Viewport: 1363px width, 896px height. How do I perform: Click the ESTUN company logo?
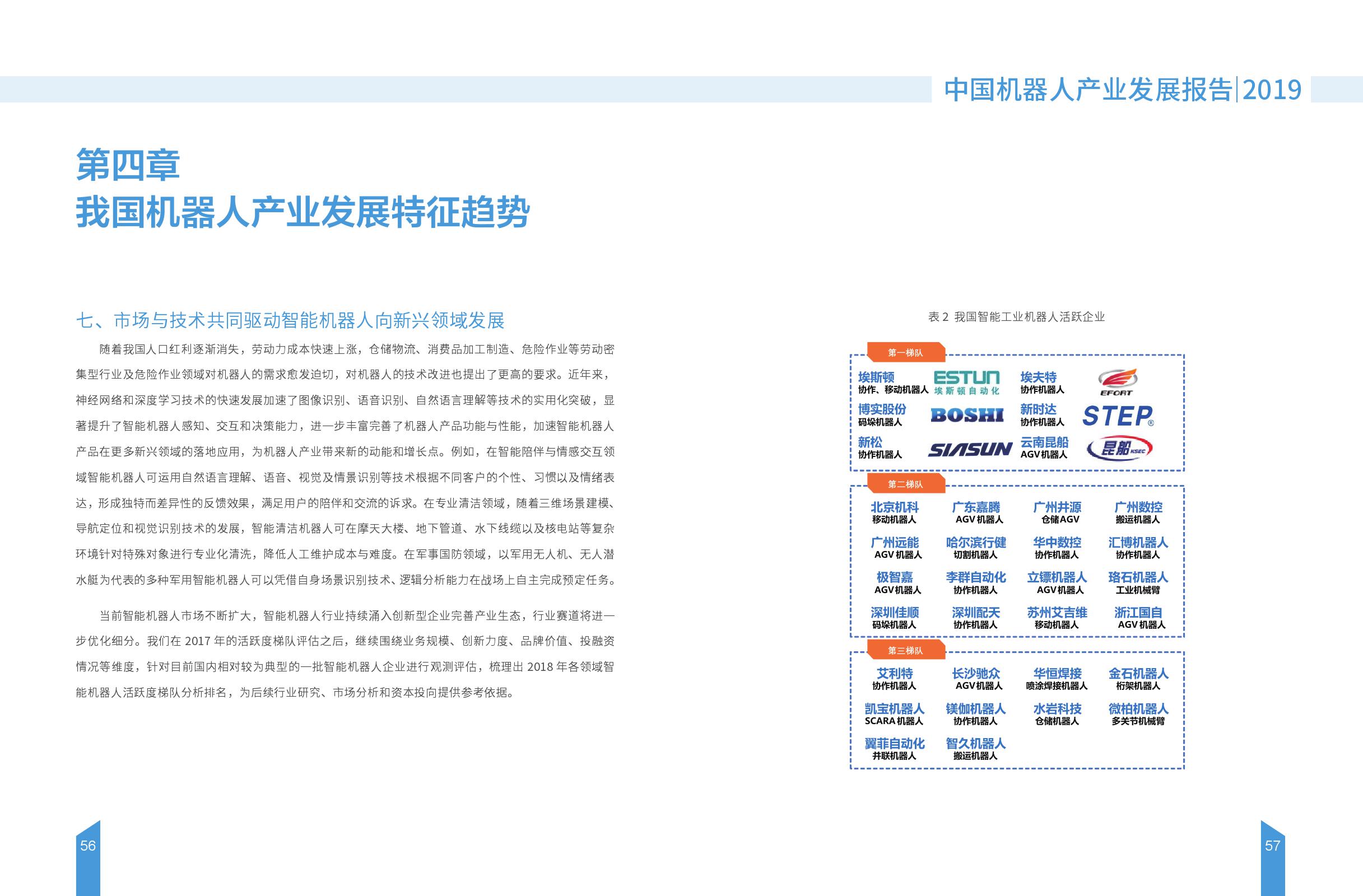click(x=966, y=382)
